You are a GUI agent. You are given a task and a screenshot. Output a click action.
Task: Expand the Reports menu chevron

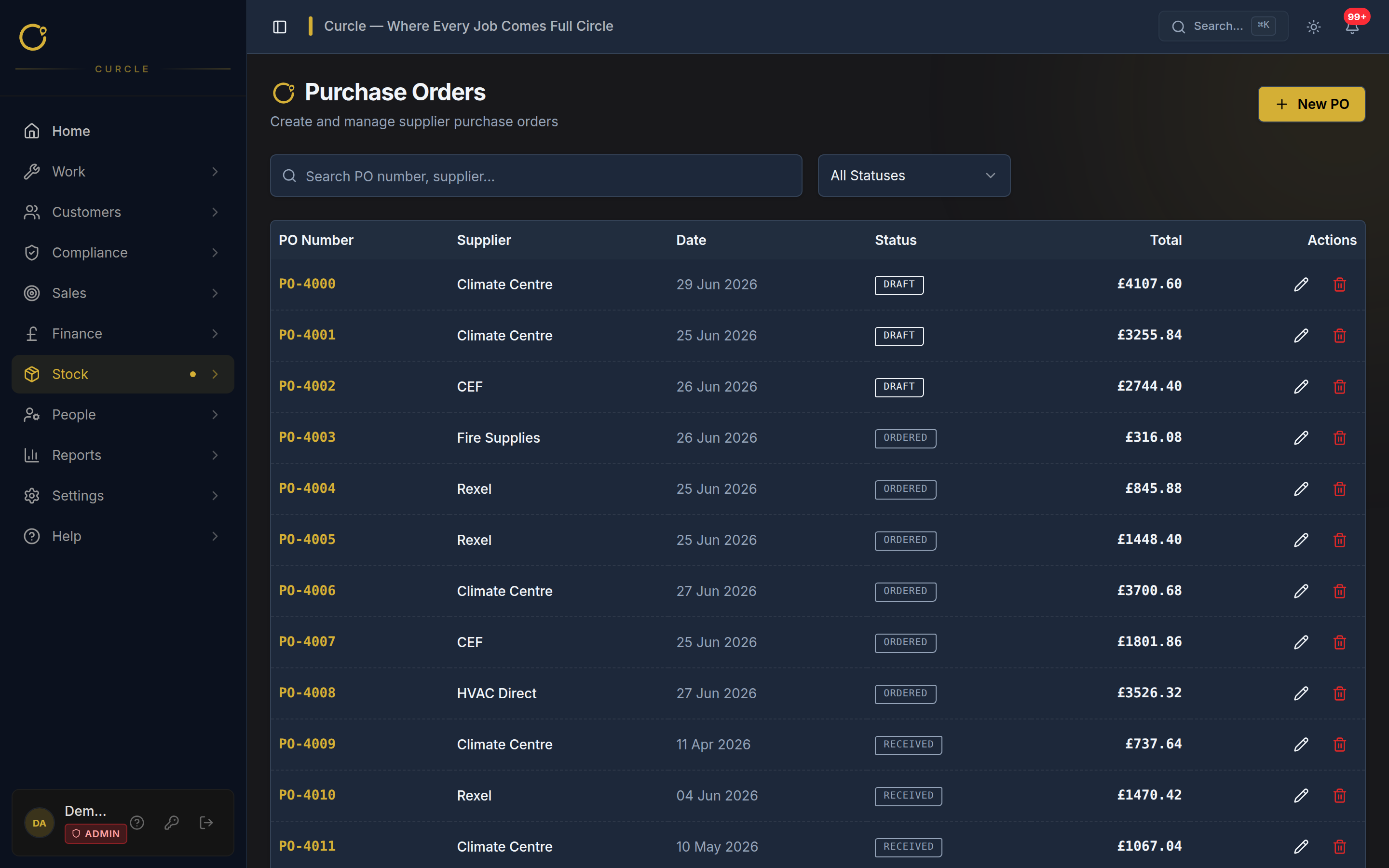click(x=215, y=455)
